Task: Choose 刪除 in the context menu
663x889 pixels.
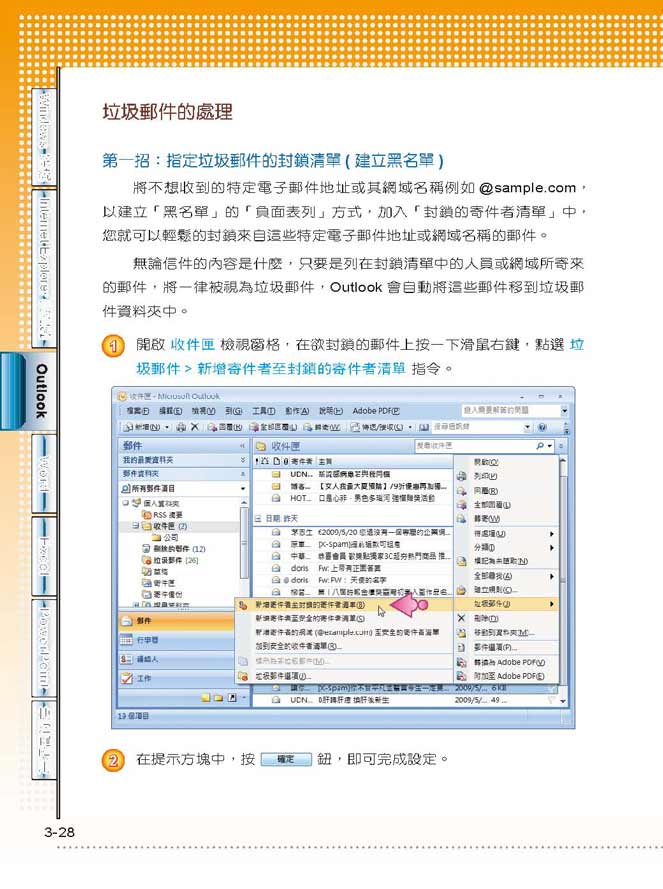Action: coord(507,619)
